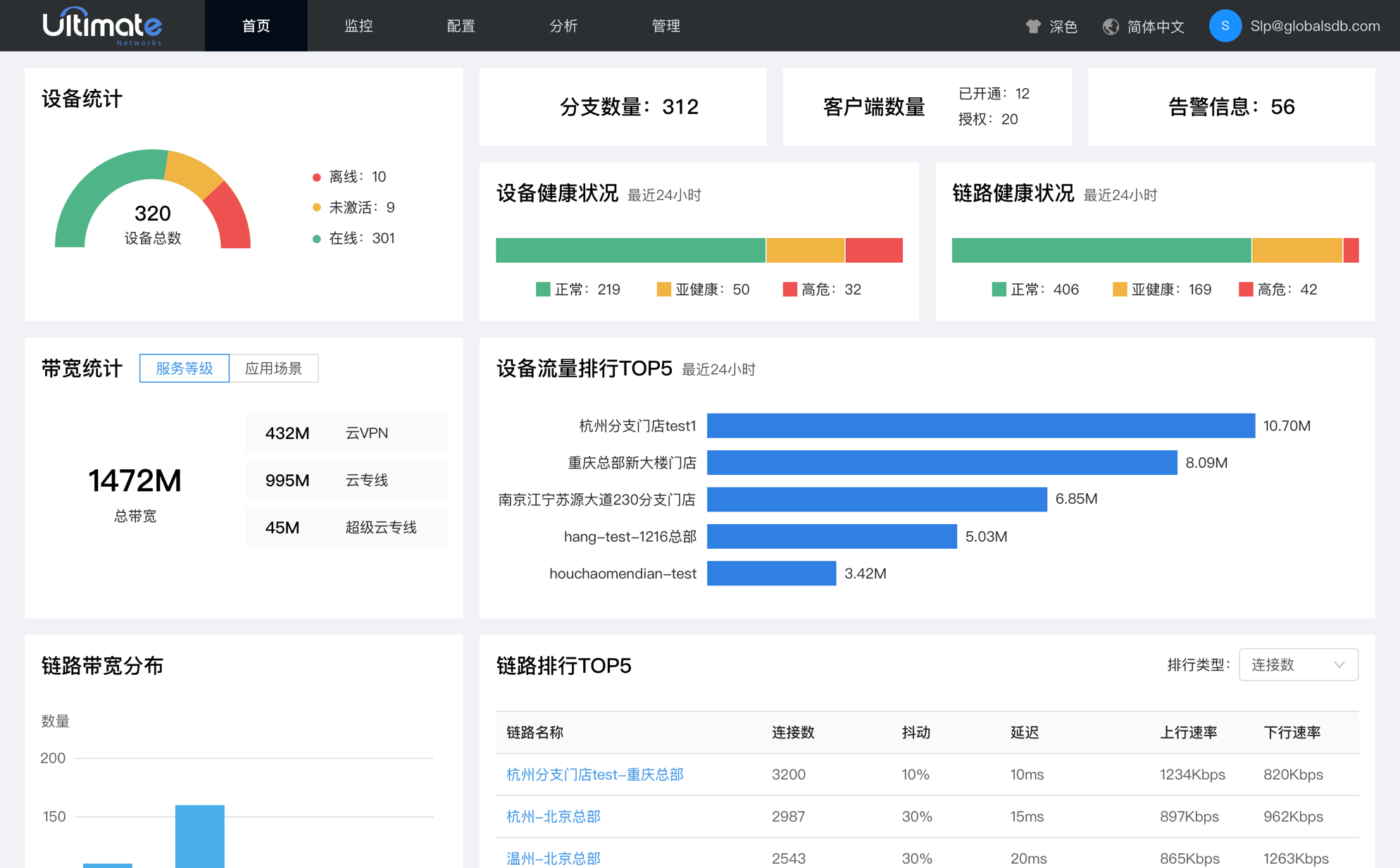Screen dimensions: 1400x868
Task: Select the 服务等级 bandwidth toggle
Action: pos(185,368)
